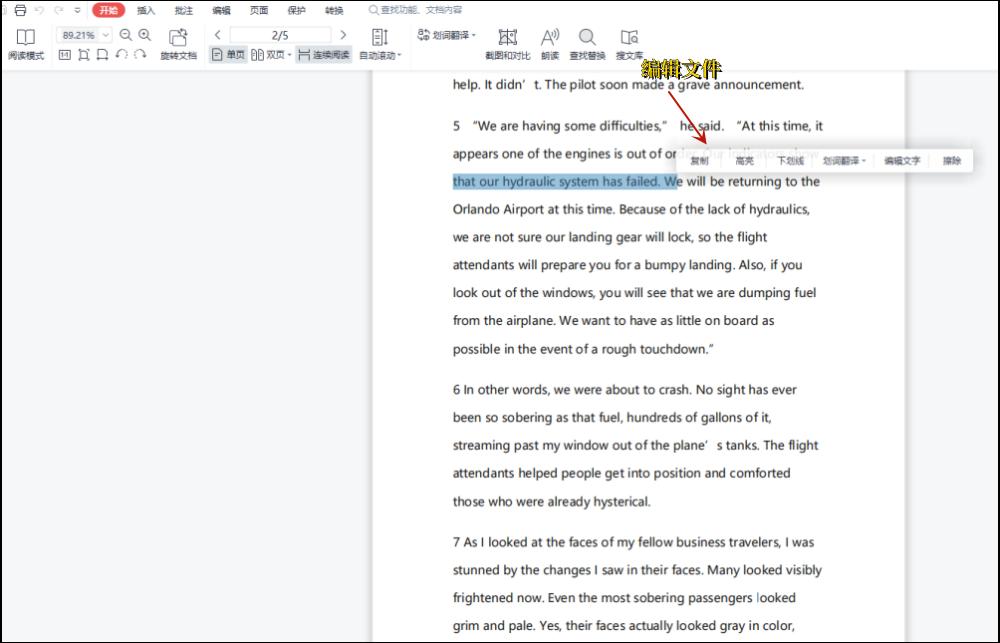
Task: Open the 批注 annotation tab
Action: (183, 10)
